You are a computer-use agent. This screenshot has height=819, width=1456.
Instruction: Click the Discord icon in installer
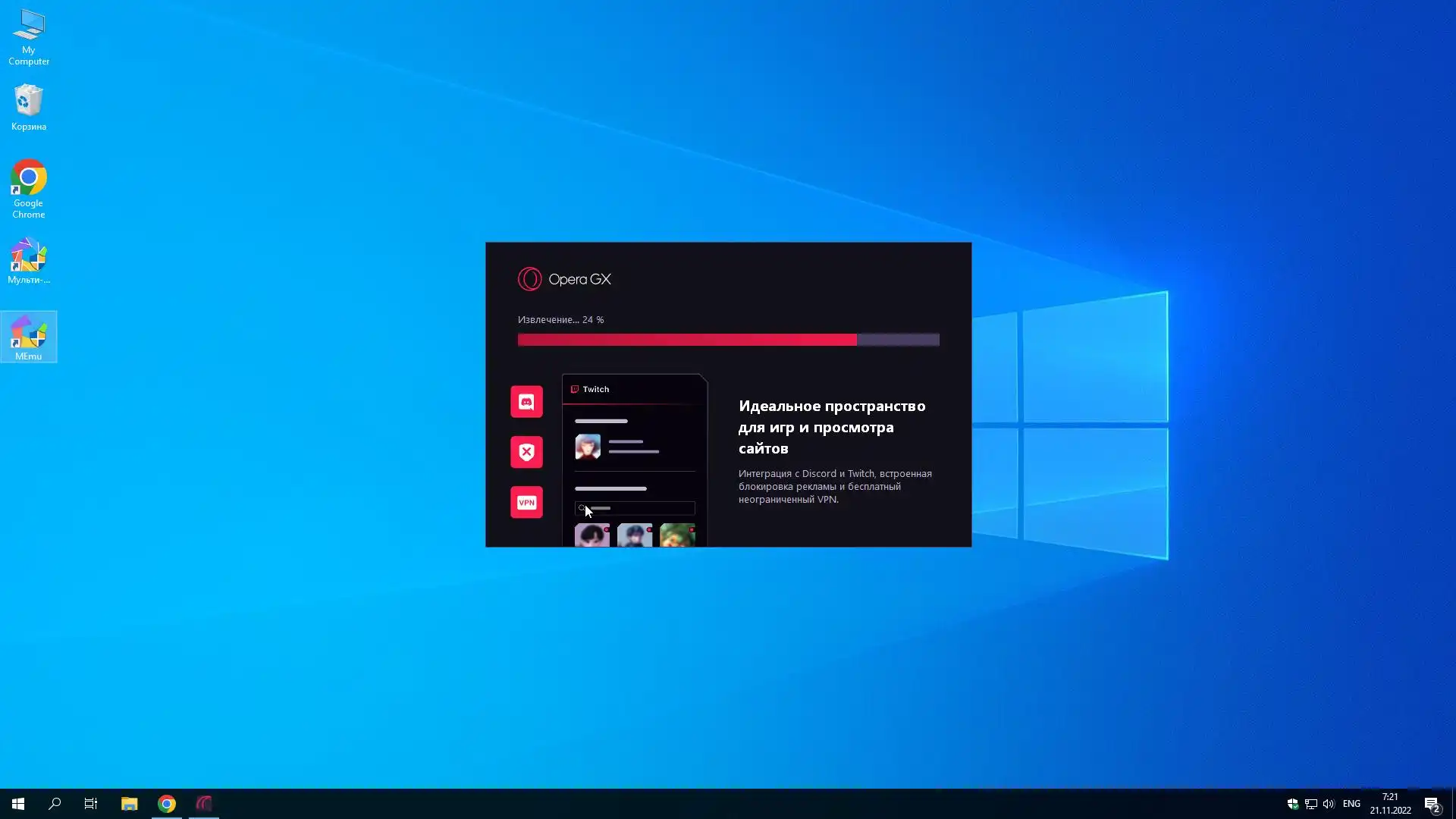coord(526,402)
